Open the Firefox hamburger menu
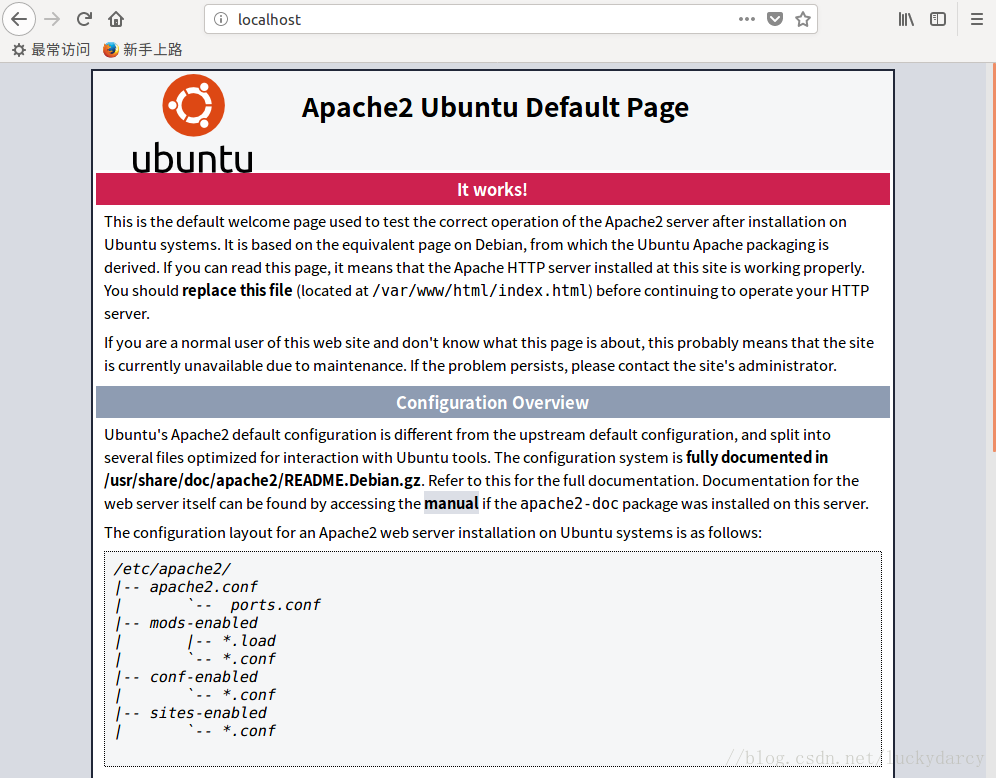The width and height of the screenshot is (996, 778). tap(977, 19)
